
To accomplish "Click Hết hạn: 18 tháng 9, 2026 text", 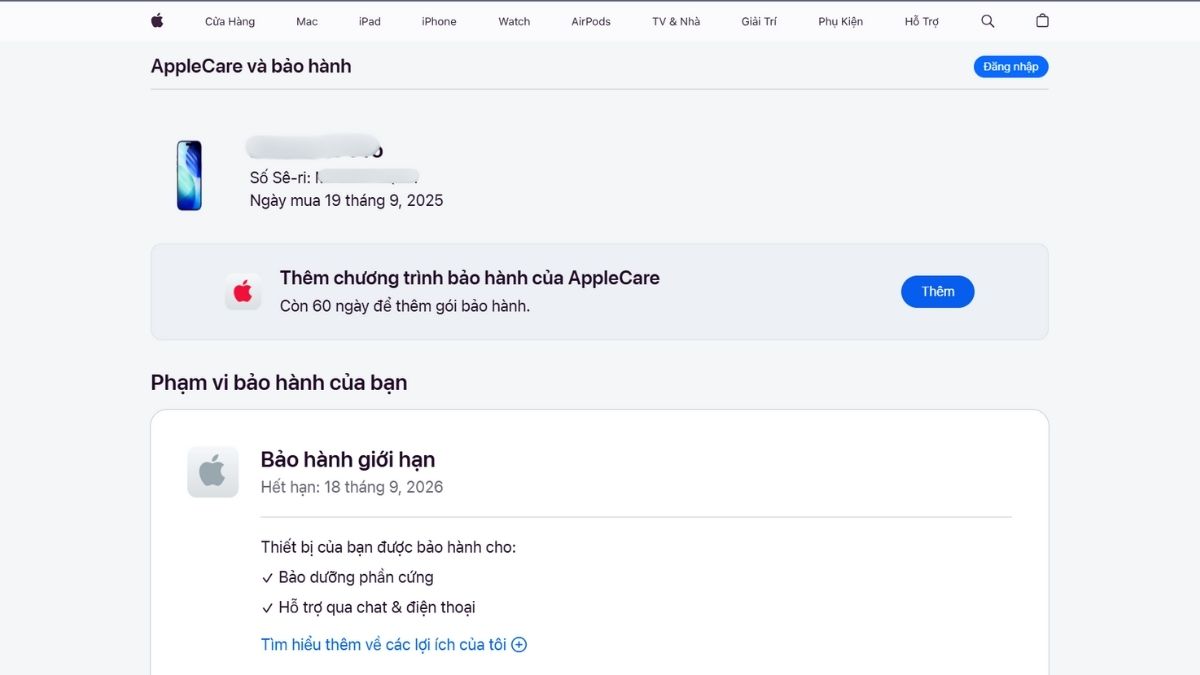I will click(352, 488).
